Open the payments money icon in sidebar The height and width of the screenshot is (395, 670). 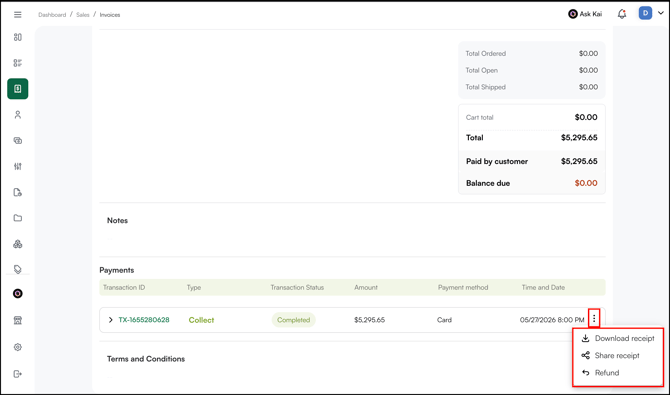point(18,140)
